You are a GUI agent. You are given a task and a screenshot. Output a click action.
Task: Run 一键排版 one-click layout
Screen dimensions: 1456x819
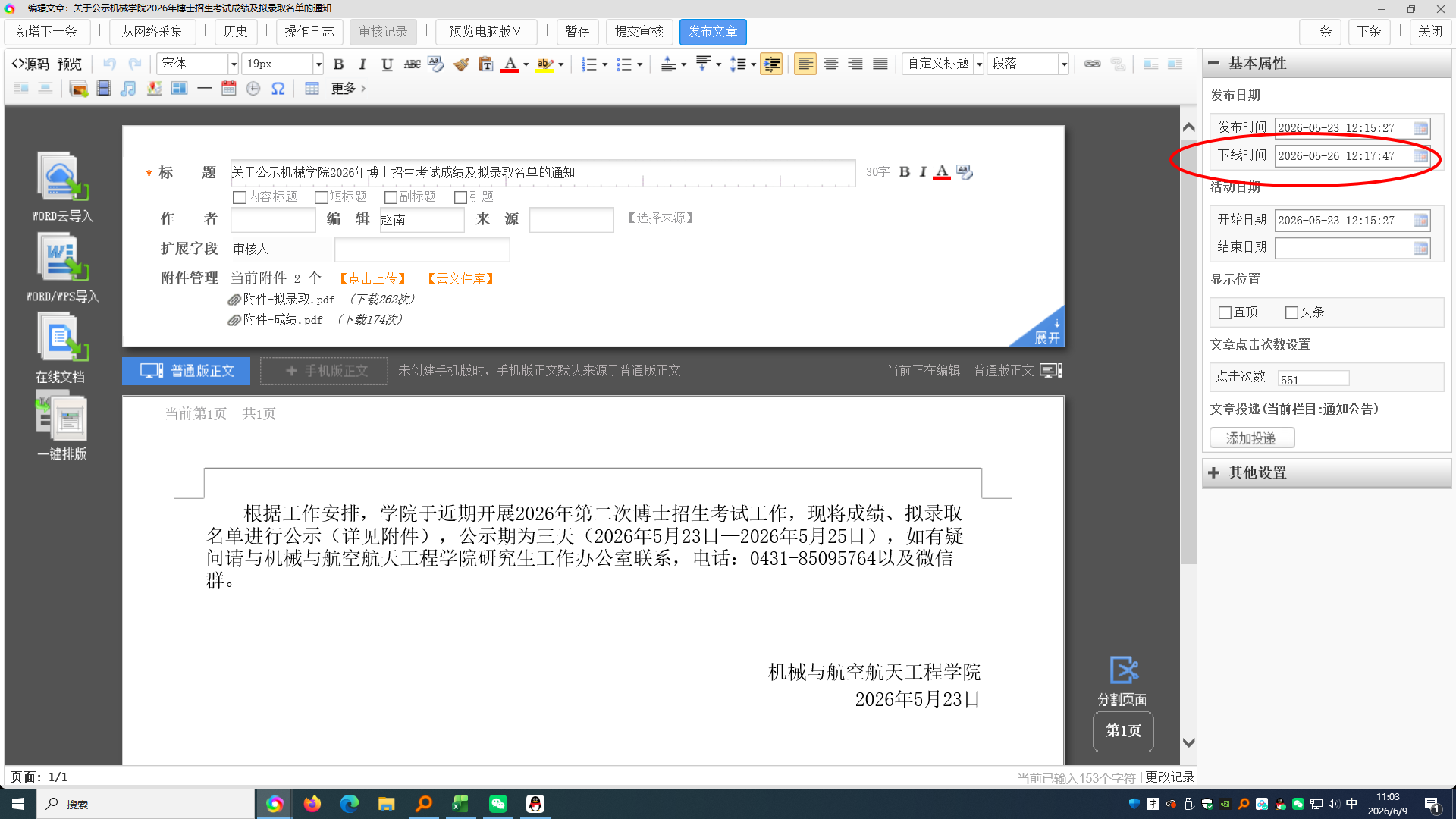pos(61,425)
